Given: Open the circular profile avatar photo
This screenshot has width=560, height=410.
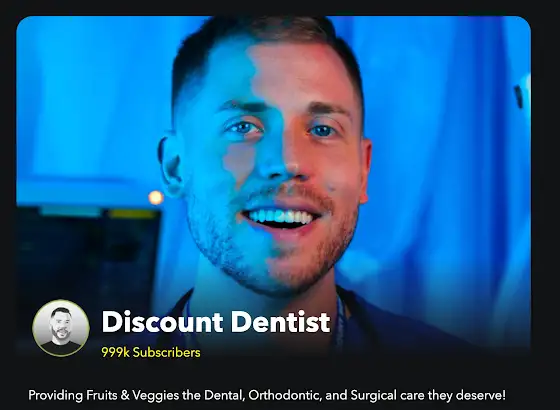Looking at the screenshot, I should tap(61, 328).
